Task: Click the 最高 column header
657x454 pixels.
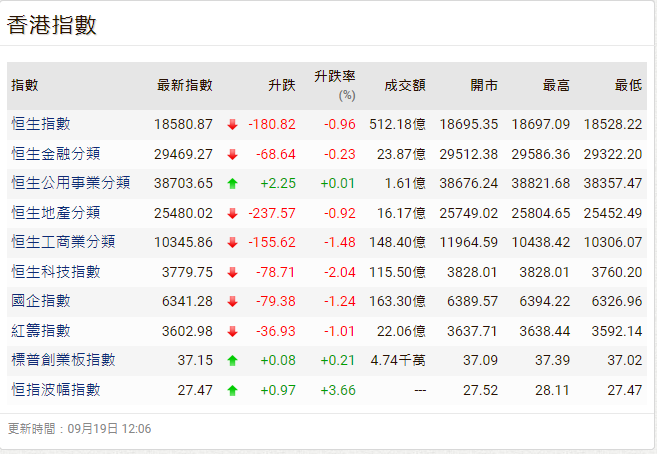Action: tap(556, 86)
